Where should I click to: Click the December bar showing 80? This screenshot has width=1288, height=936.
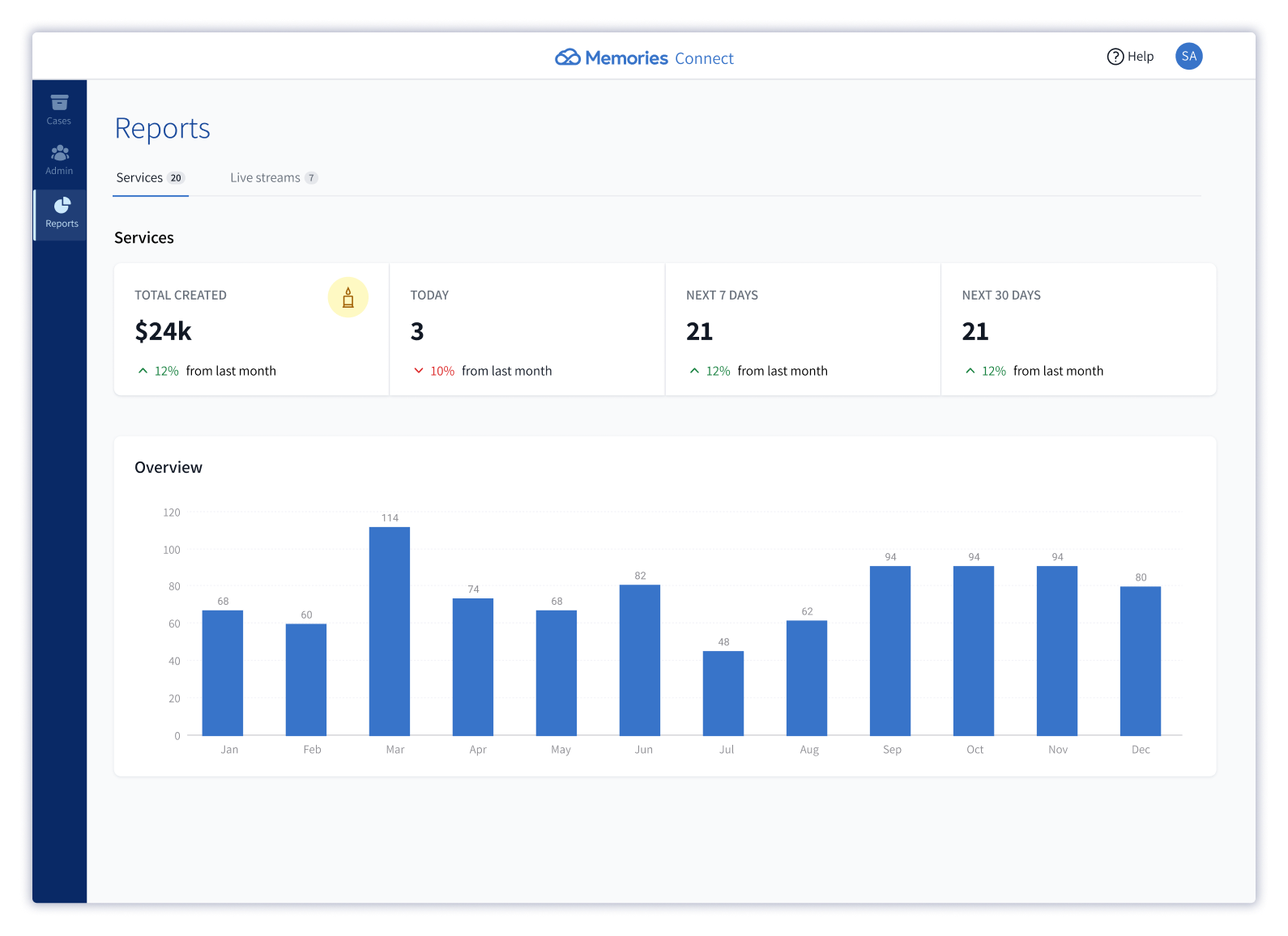pyautogui.click(x=1141, y=661)
